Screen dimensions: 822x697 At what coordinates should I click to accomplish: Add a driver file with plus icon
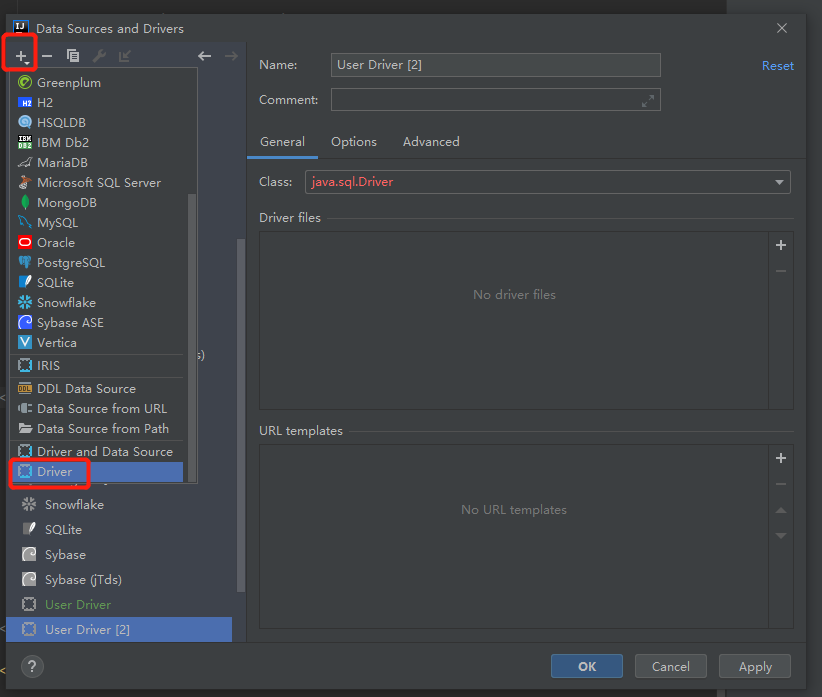[781, 245]
